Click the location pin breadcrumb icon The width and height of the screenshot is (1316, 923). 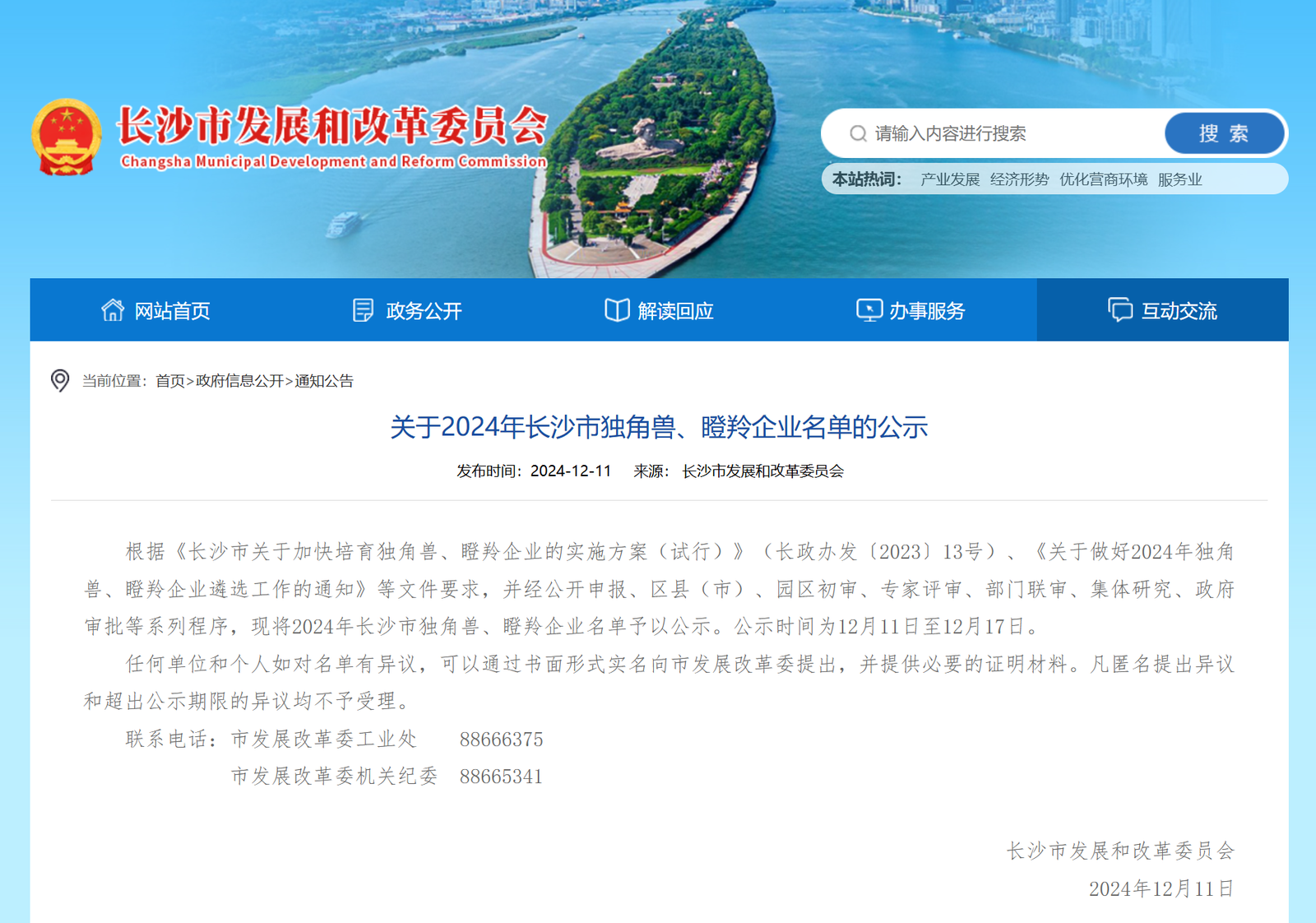coord(60,380)
